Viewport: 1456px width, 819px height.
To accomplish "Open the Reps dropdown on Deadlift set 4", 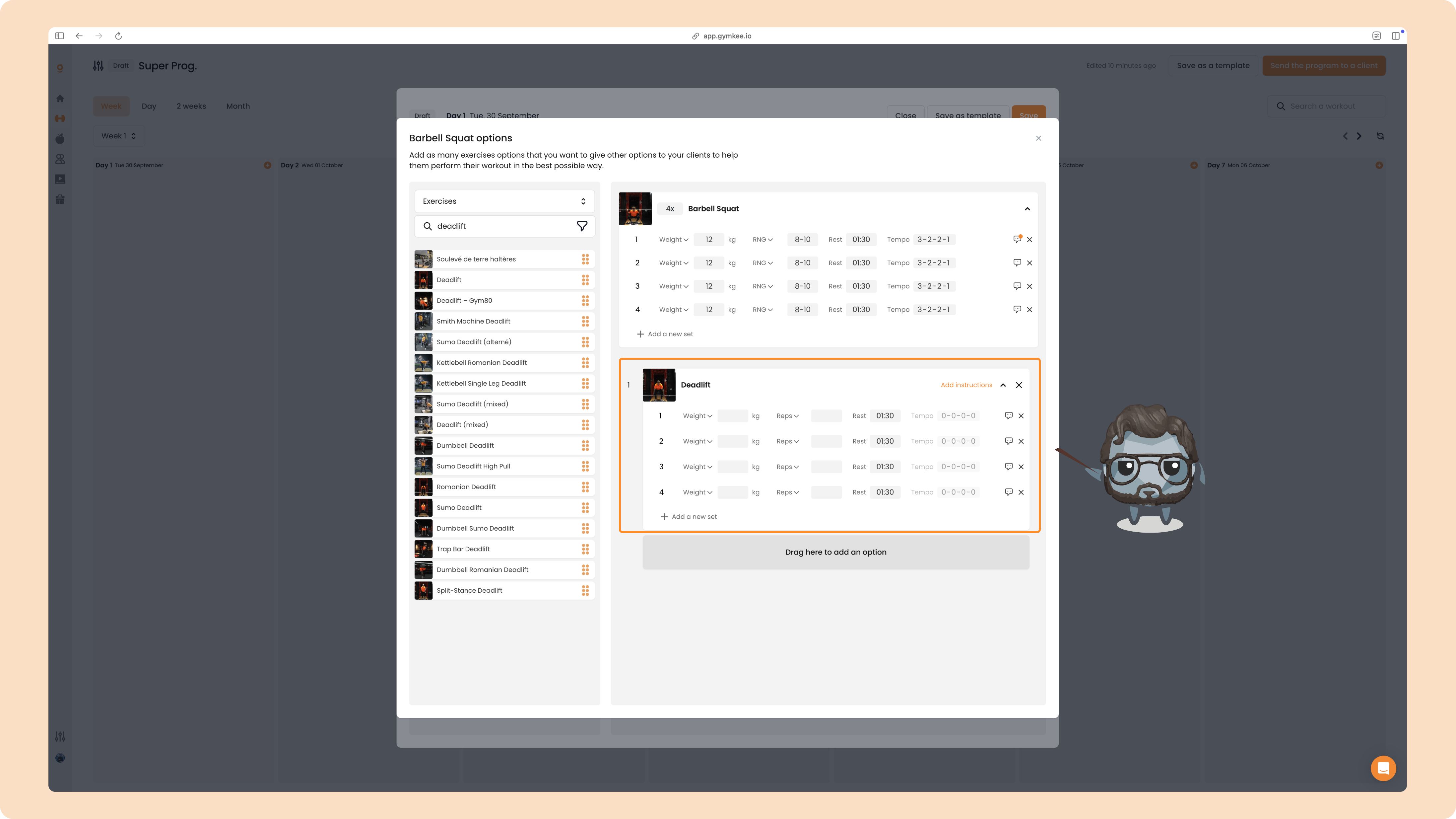I will (787, 492).
